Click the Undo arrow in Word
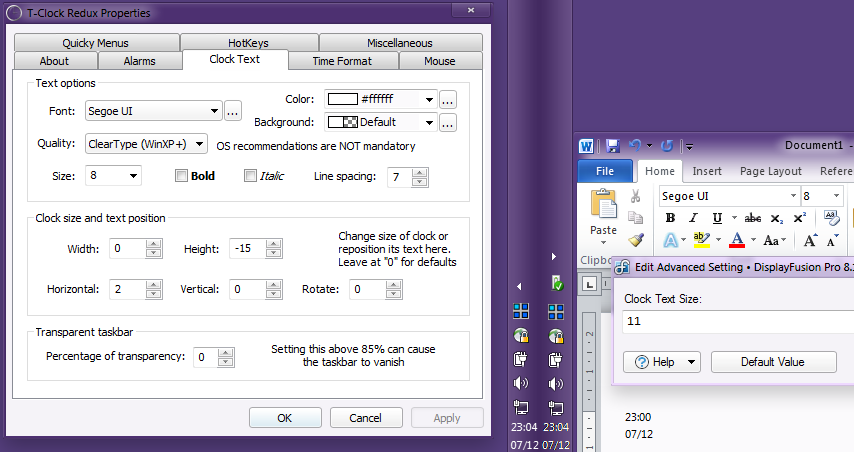The height and width of the screenshot is (452, 854). pos(636,146)
